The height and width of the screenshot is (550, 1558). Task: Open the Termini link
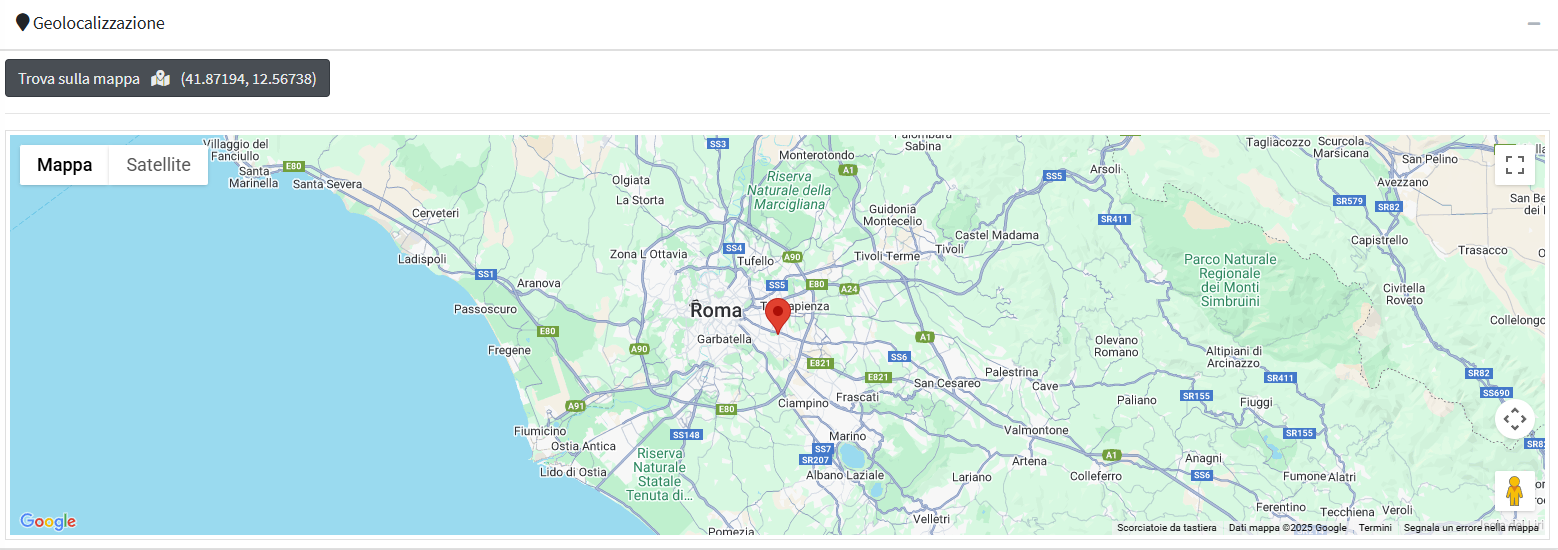(1374, 528)
